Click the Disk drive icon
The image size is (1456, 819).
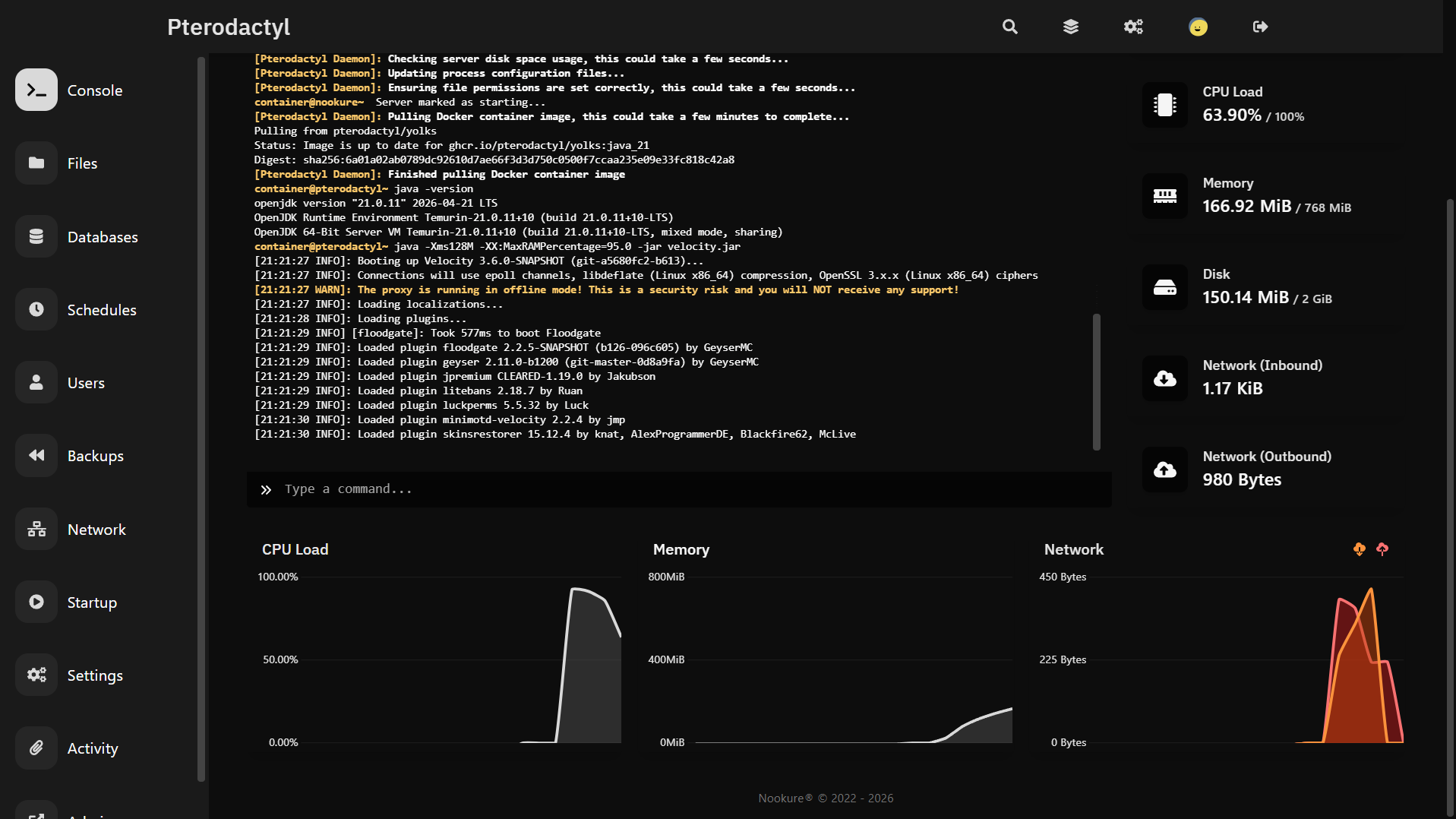(x=1164, y=287)
